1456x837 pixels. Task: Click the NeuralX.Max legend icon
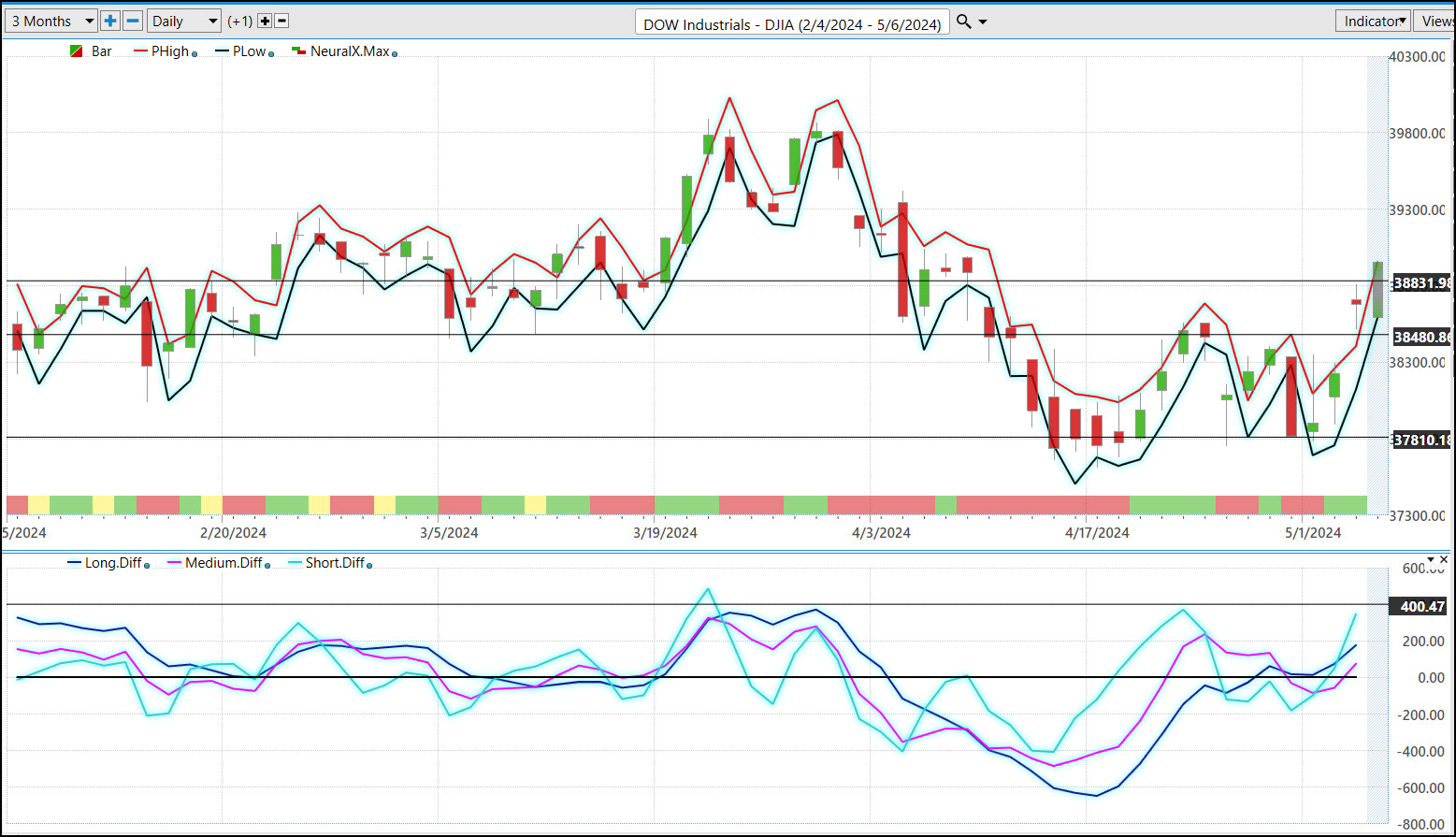click(x=298, y=51)
